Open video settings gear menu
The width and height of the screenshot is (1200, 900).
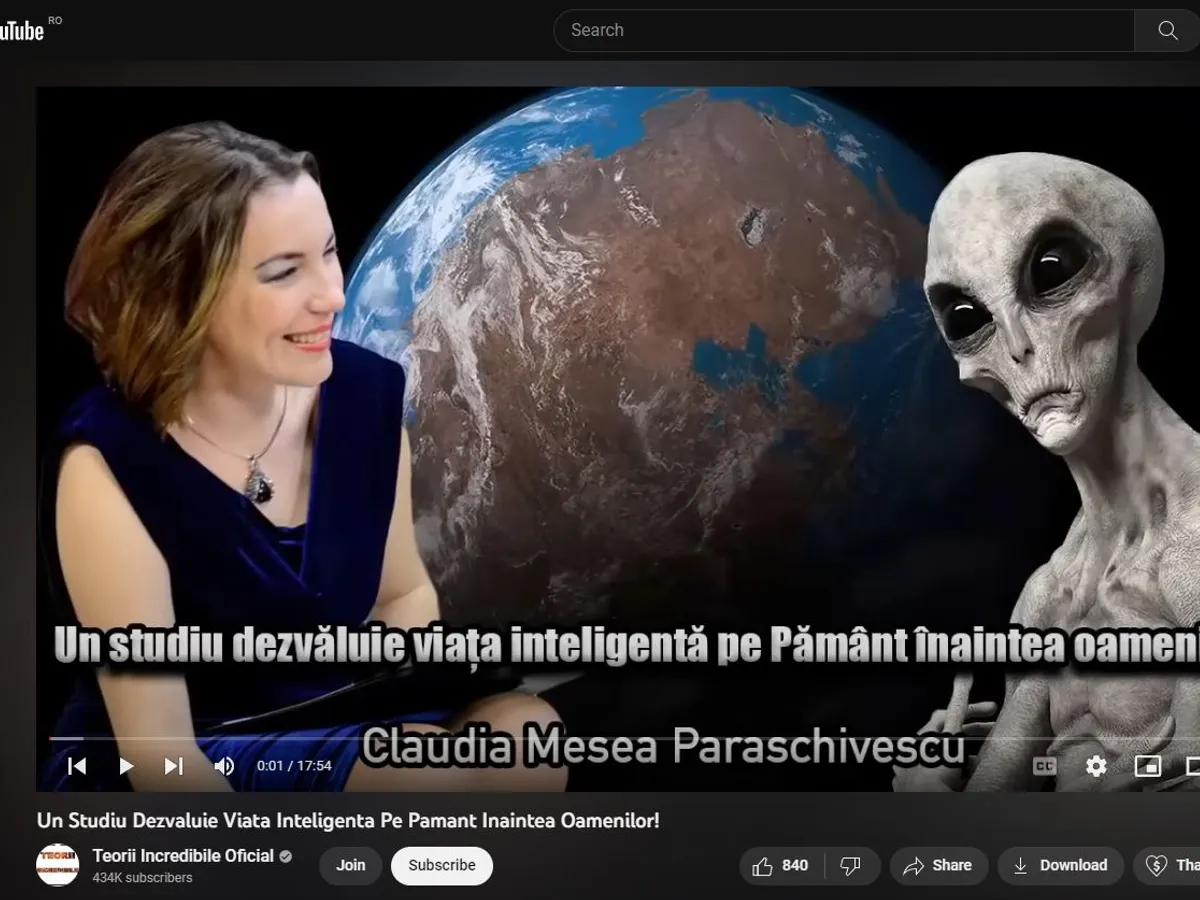click(x=1096, y=766)
